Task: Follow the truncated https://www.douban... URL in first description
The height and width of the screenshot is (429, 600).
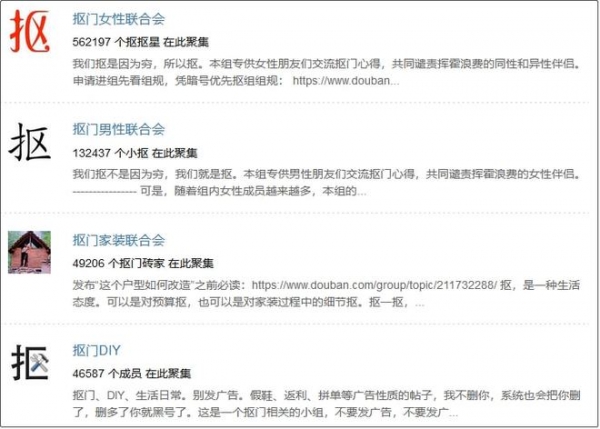Action: (x=346, y=80)
